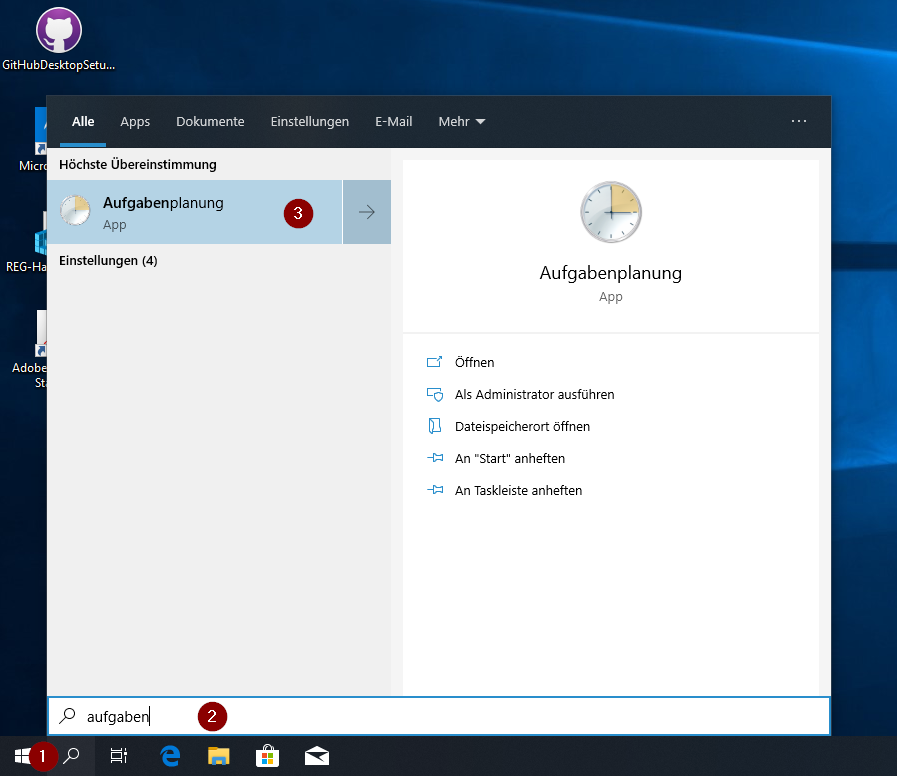Click the Öffnen action icon

pos(435,362)
